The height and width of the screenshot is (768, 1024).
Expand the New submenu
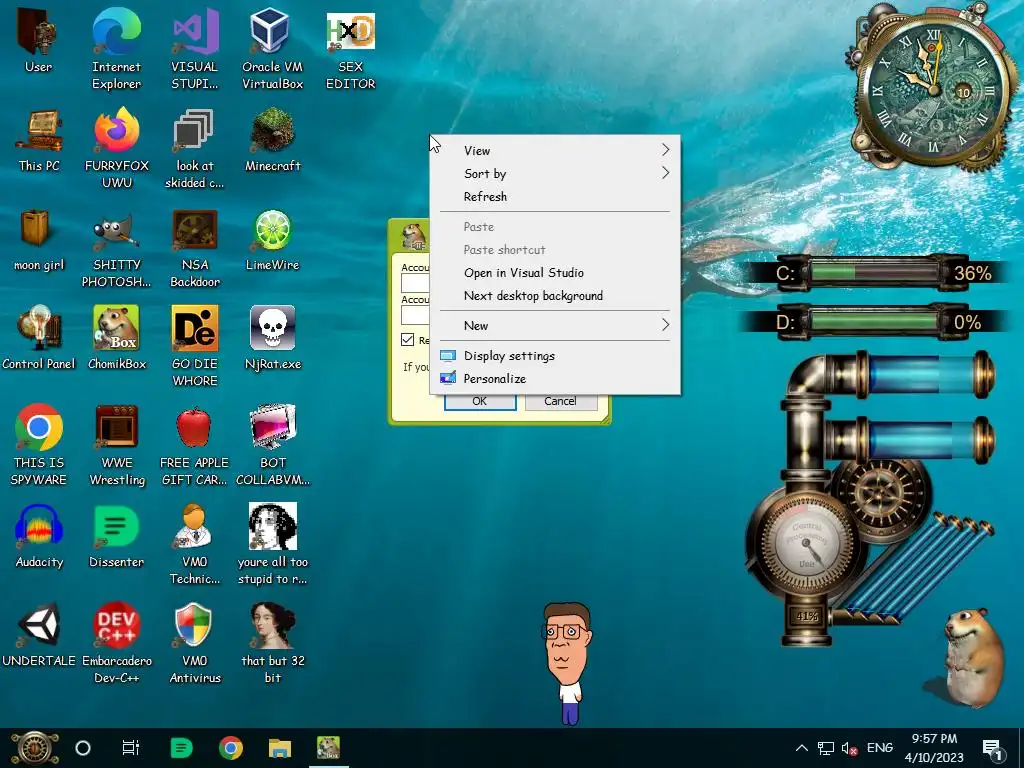click(554, 325)
